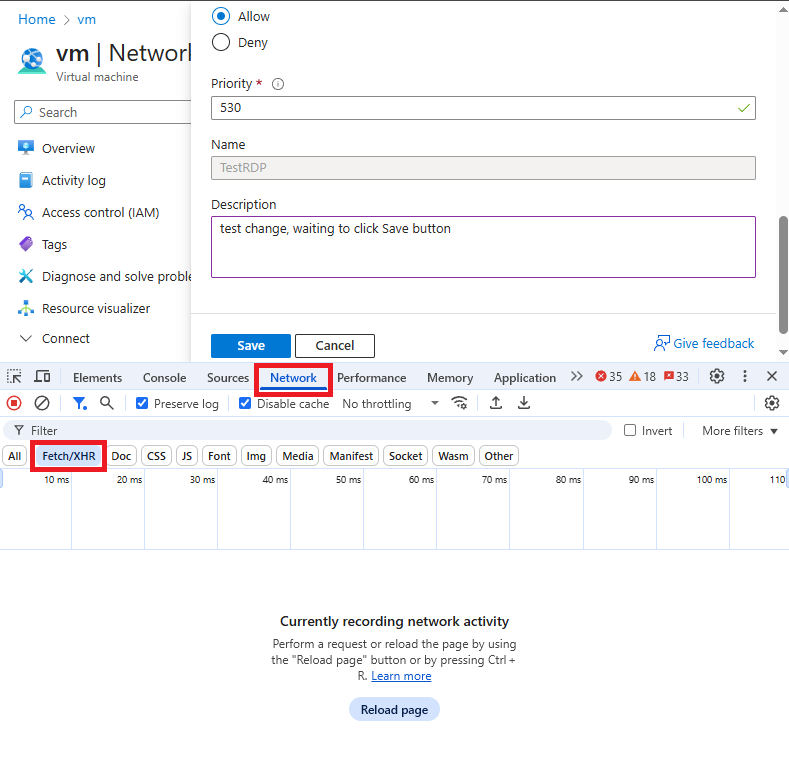Select the JS filter
789x782 pixels.
pos(187,456)
